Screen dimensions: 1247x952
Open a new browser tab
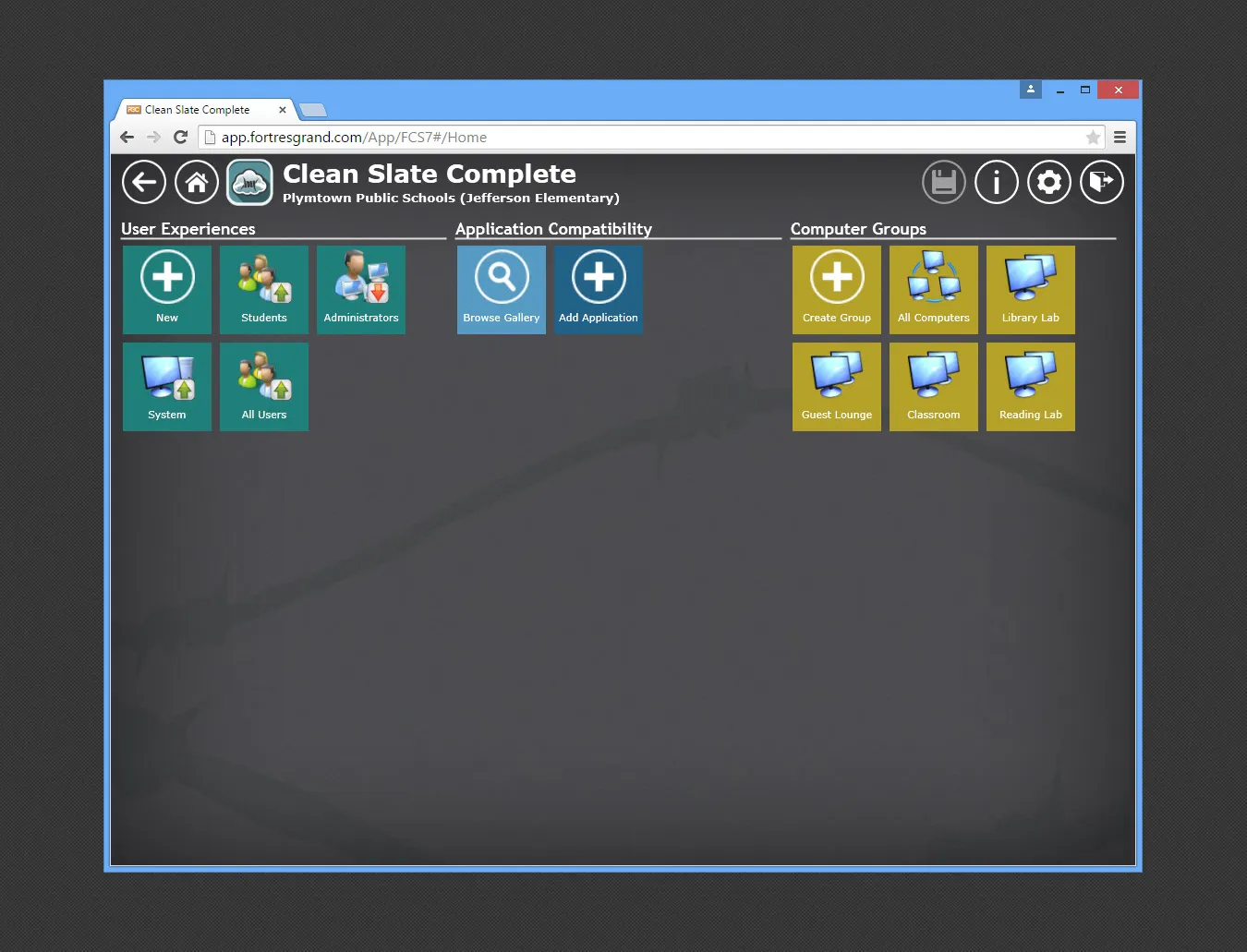click(313, 111)
